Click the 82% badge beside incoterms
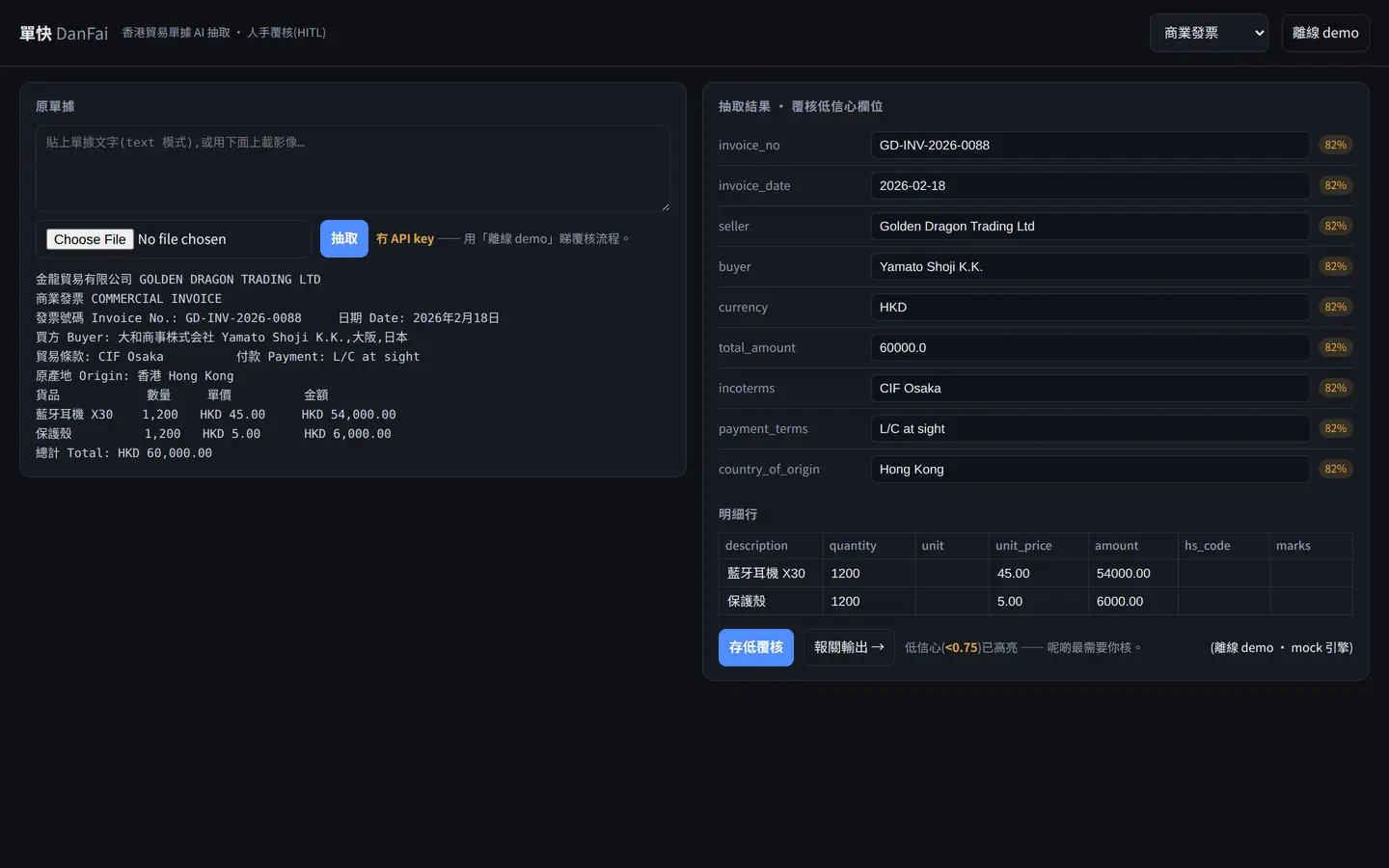1389x868 pixels. [x=1336, y=388]
